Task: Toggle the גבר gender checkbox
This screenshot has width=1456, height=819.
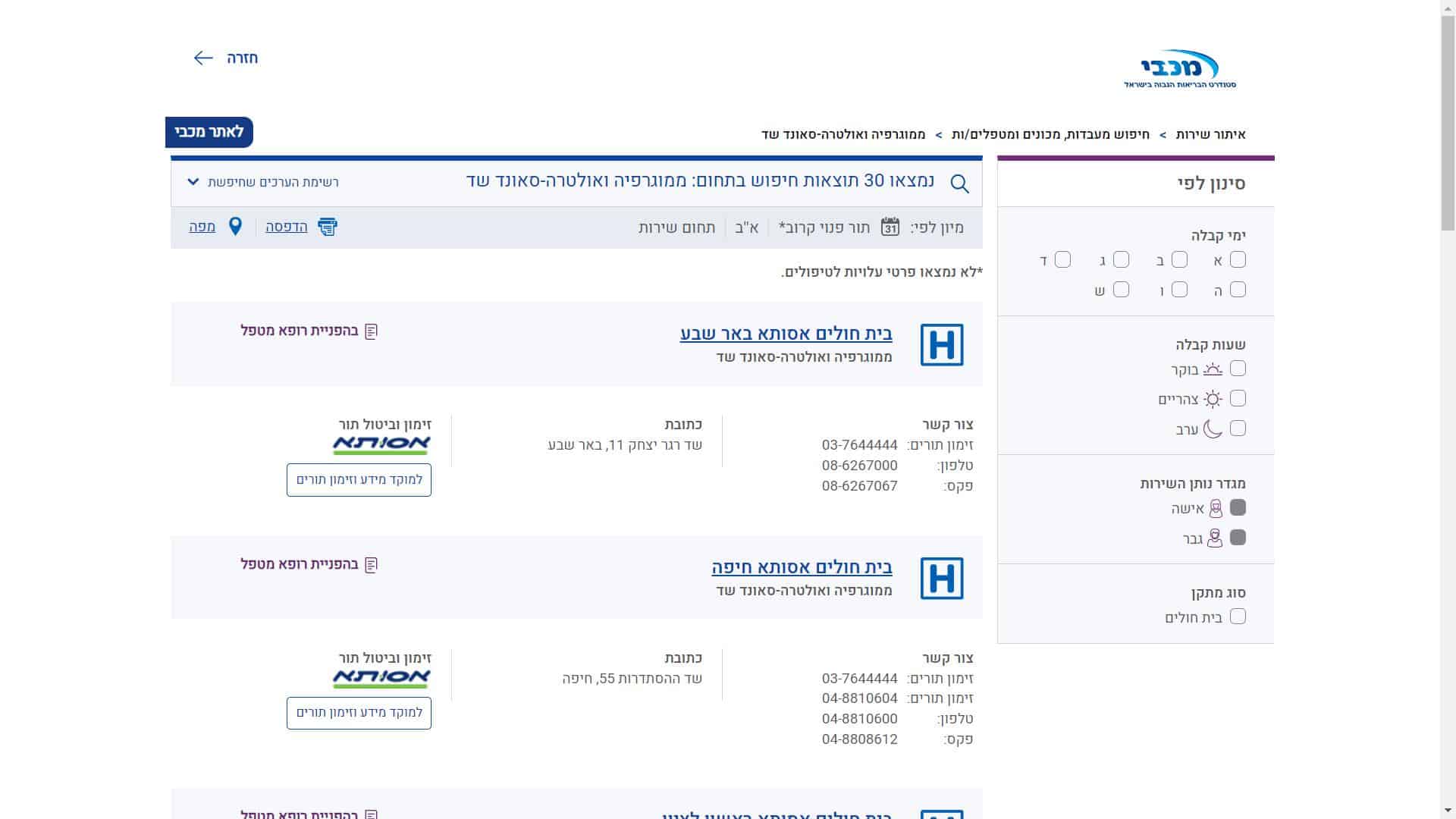Action: coord(1238,538)
